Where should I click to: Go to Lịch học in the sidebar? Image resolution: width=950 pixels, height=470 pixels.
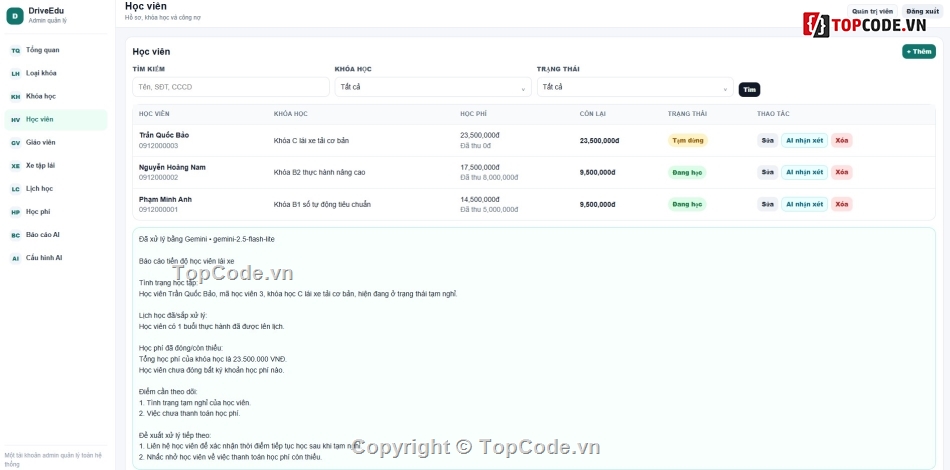[x=56, y=188]
